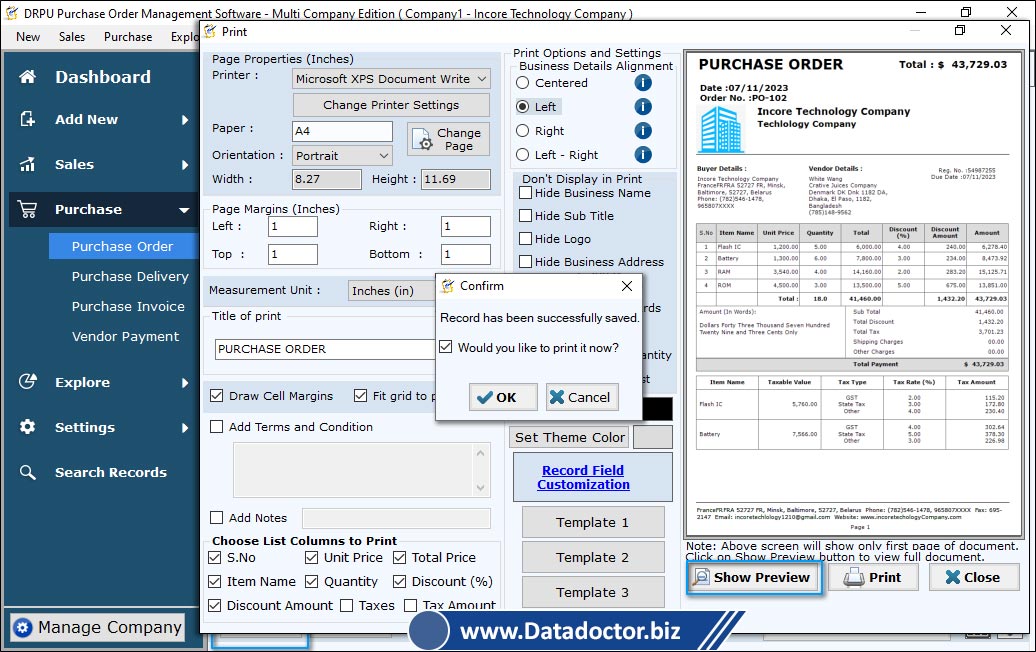Image resolution: width=1036 pixels, height=652 pixels.
Task: Click the Explore pie chart icon
Action: click(27, 382)
